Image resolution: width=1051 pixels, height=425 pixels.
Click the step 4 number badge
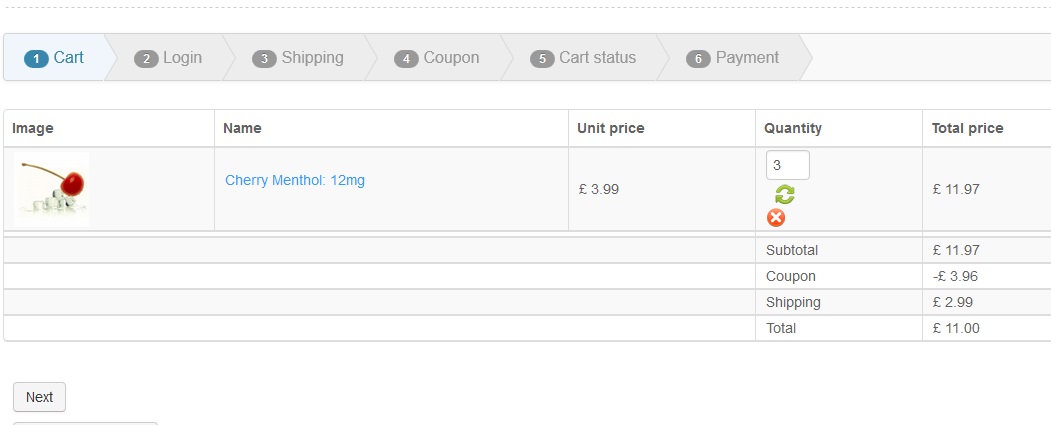[x=406, y=59]
